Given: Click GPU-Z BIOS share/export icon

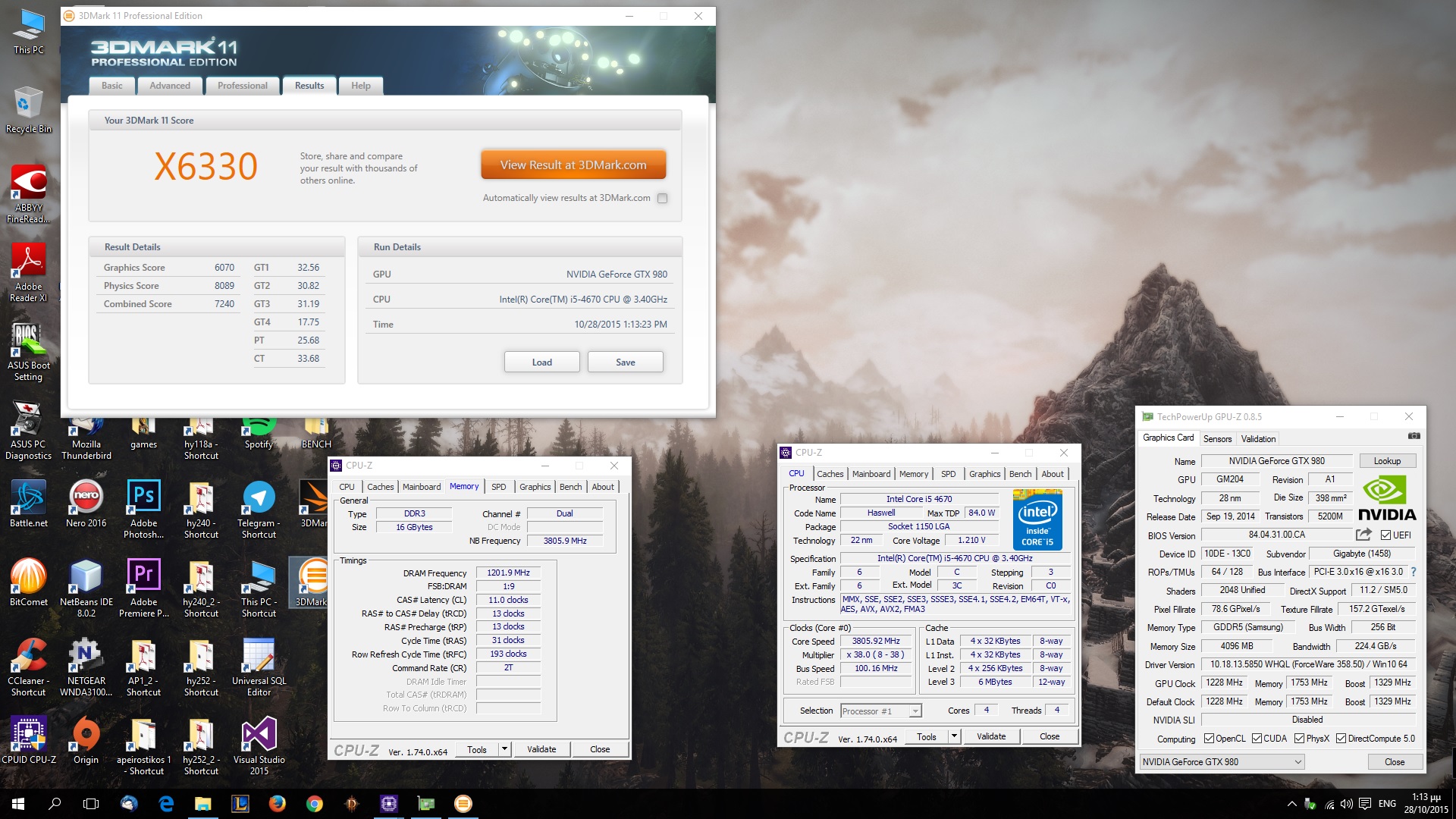Looking at the screenshot, I should coord(1363,534).
